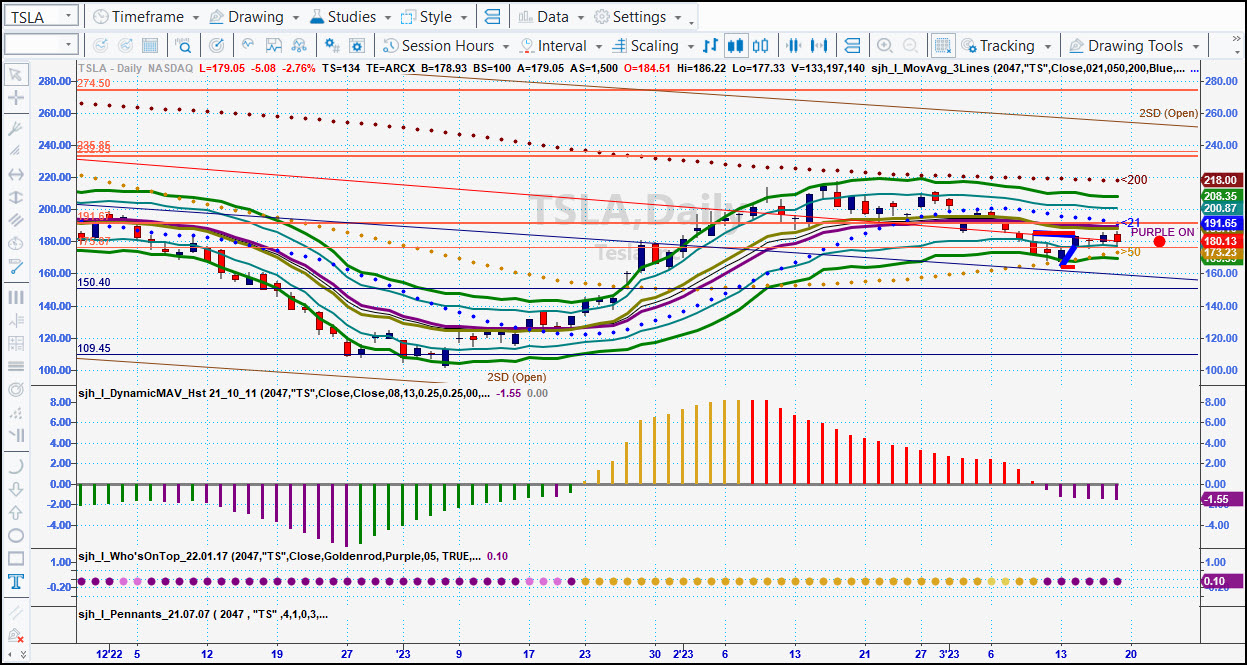Select the concentric circles target tool
Screen dimensions: 1247x665
pos(15,389)
